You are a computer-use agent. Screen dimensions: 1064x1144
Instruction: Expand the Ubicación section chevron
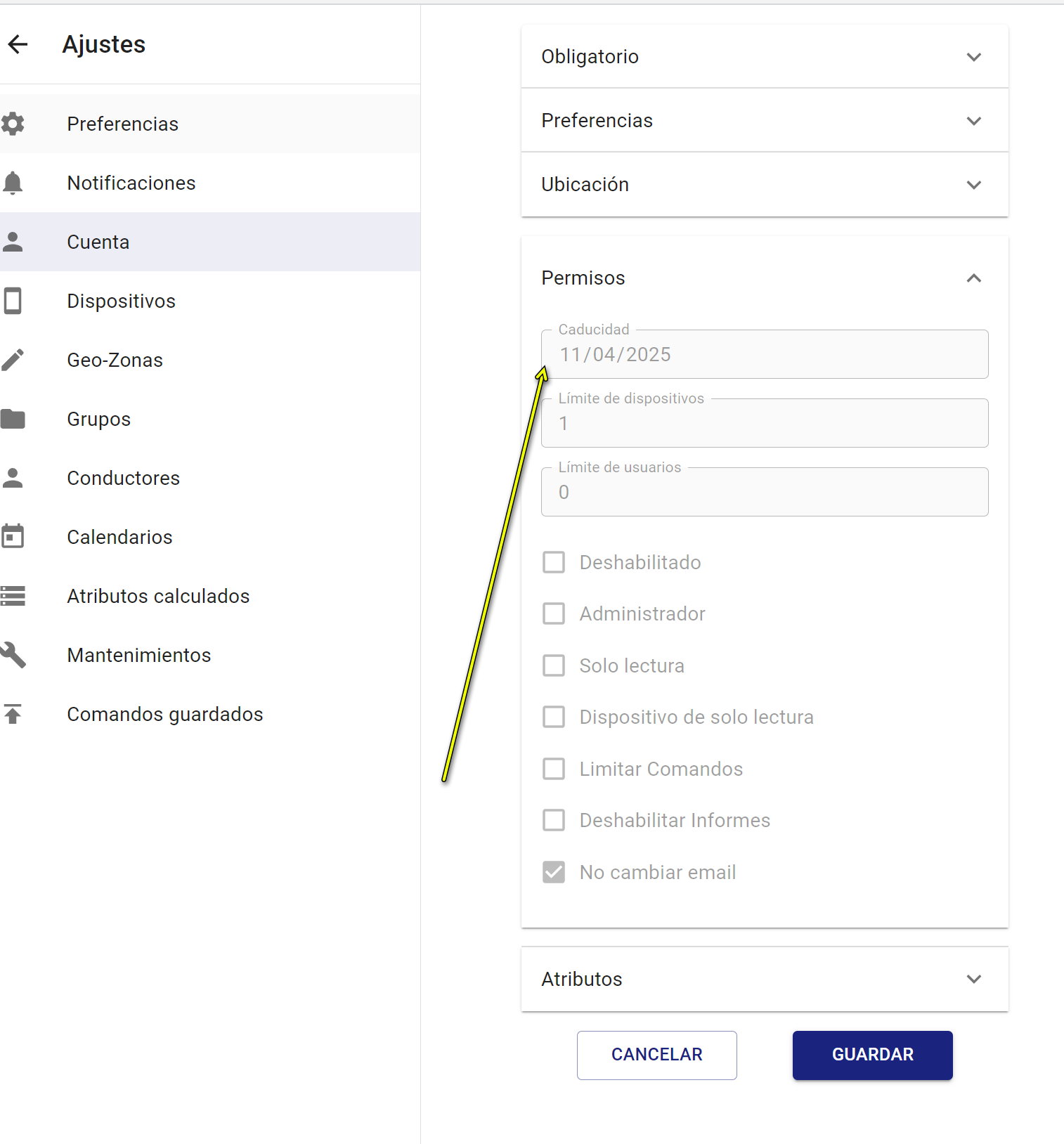point(974,185)
